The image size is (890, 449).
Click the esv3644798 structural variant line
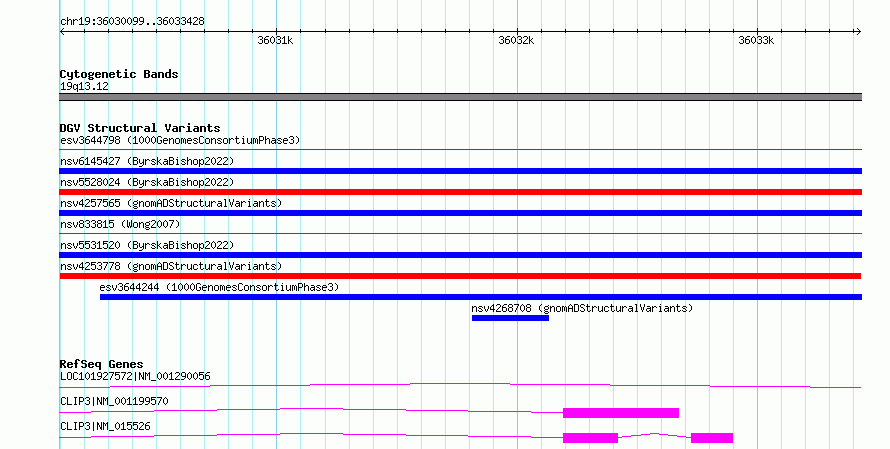click(460, 150)
